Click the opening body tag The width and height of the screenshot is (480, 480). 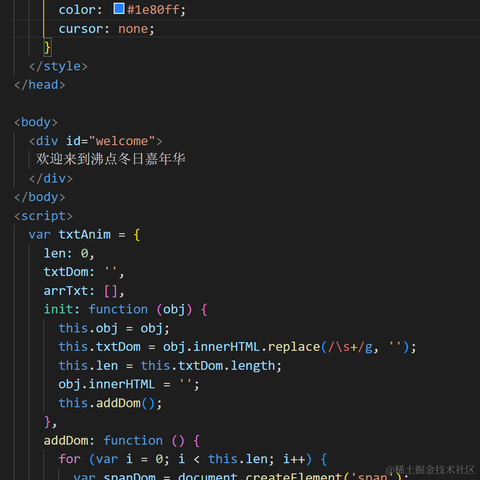coord(36,122)
